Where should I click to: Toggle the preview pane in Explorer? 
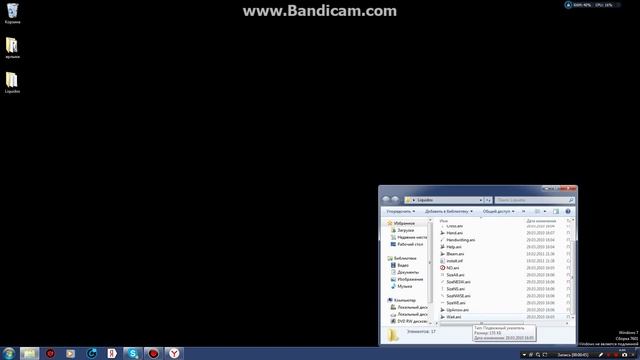pos(556,211)
